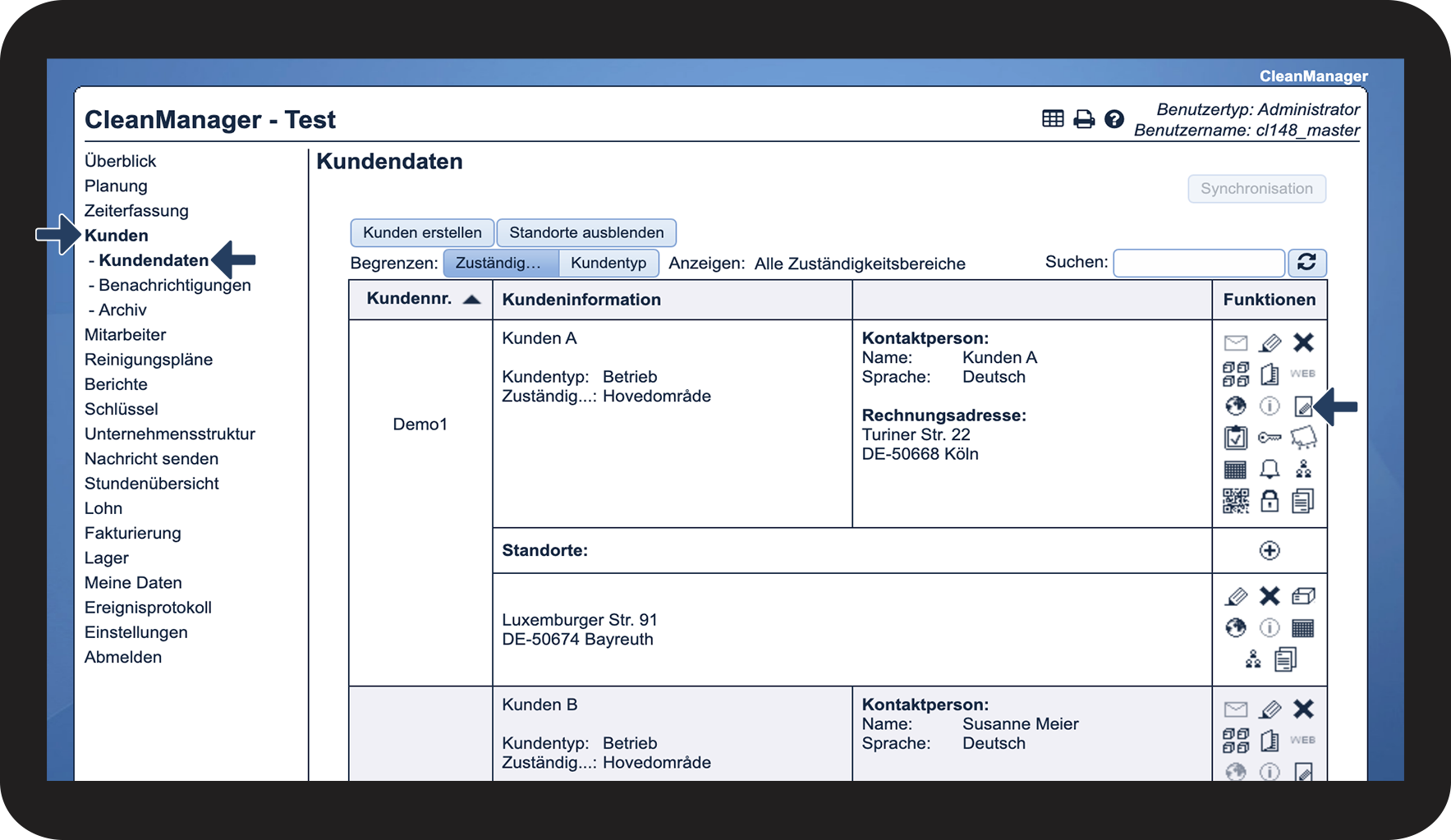Open the table view icon in header
The height and width of the screenshot is (840, 1451).
click(x=1053, y=119)
